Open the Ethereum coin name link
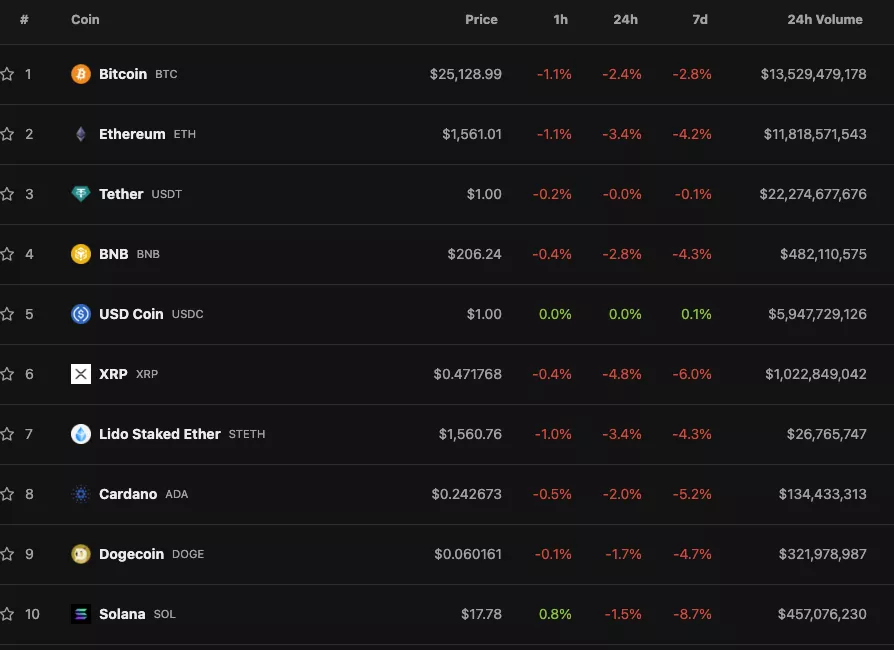The image size is (894, 650). pyautogui.click(x=132, y=134)
